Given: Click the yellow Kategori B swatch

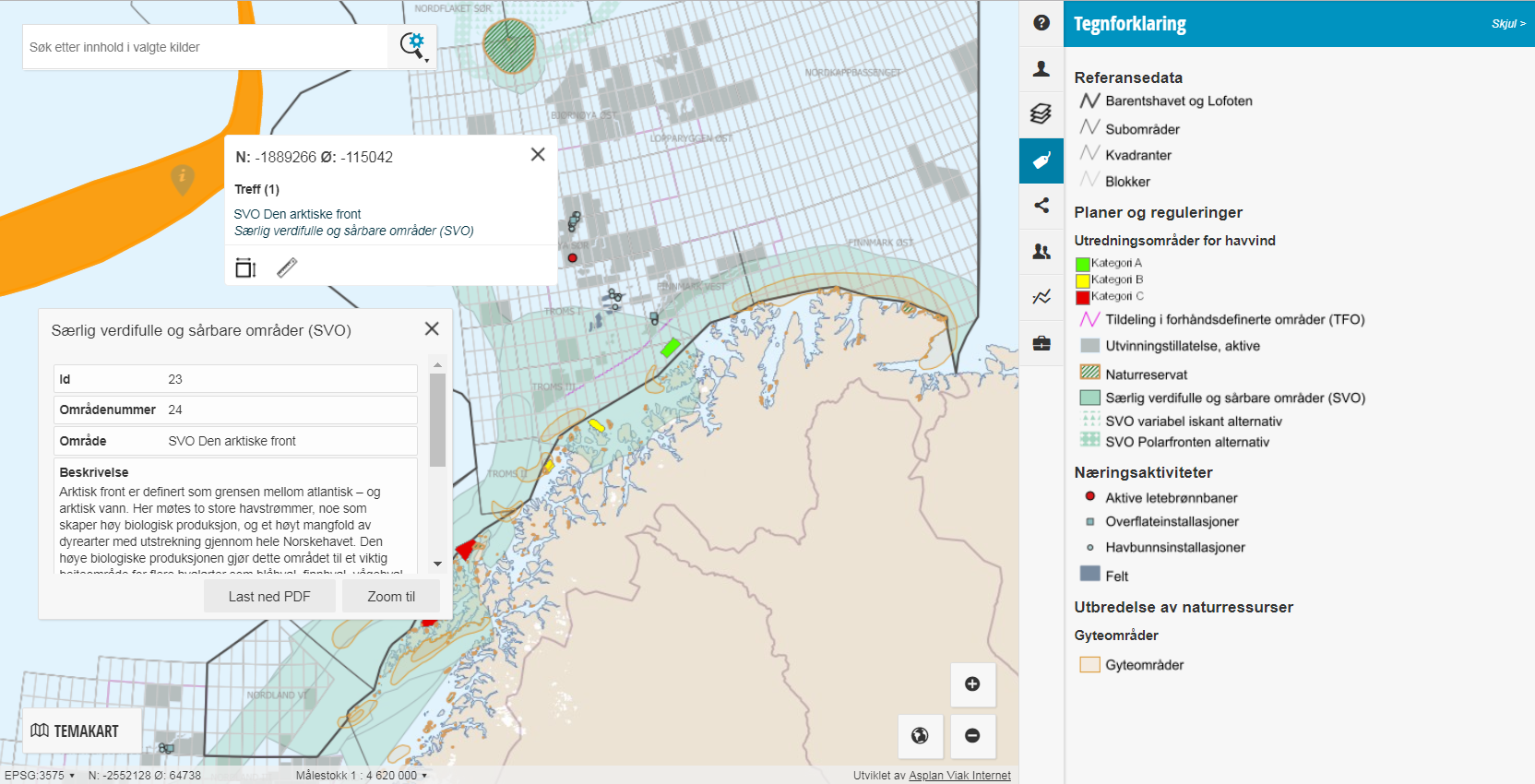Looking at the screenshot, I should (x=1083, y=280).
